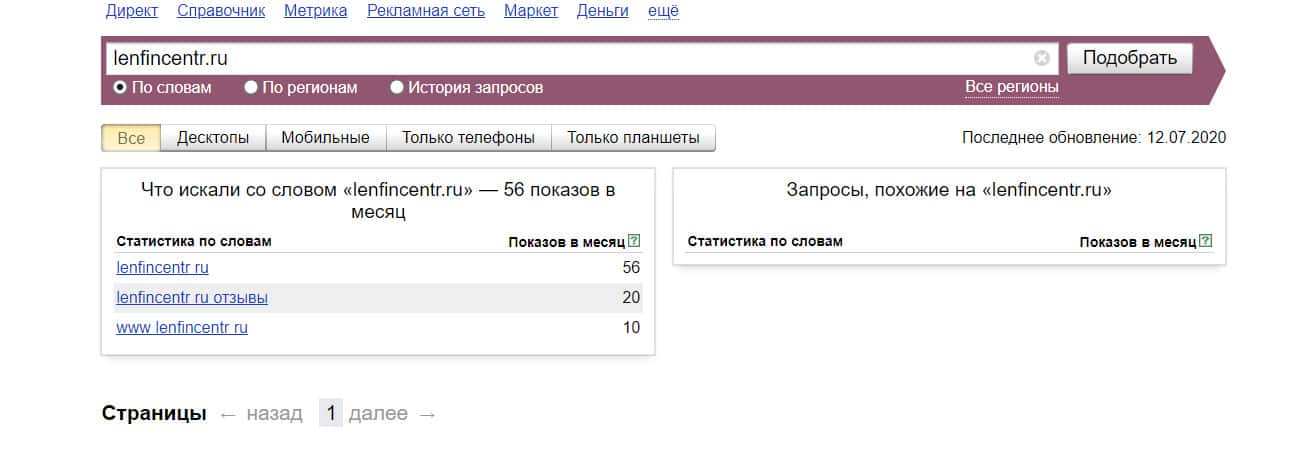Select the "Только планшеты" tab
1298x457 pixels.
633,138
